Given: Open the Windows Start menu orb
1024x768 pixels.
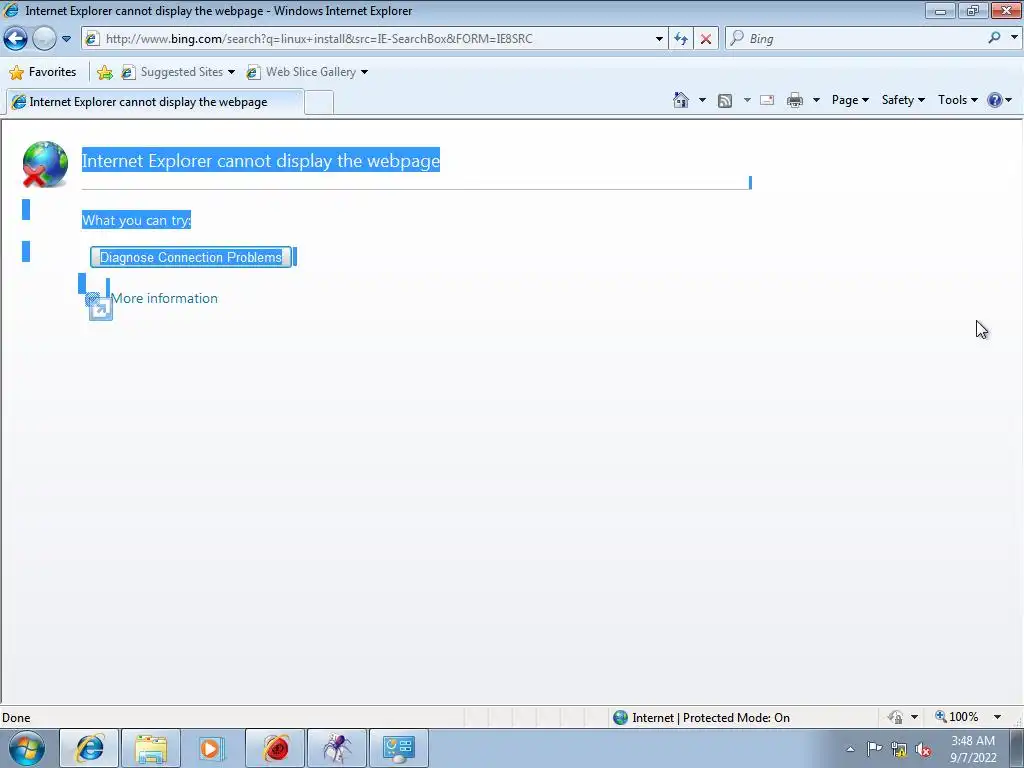Looking at the screenshot, I should (27, 748).
